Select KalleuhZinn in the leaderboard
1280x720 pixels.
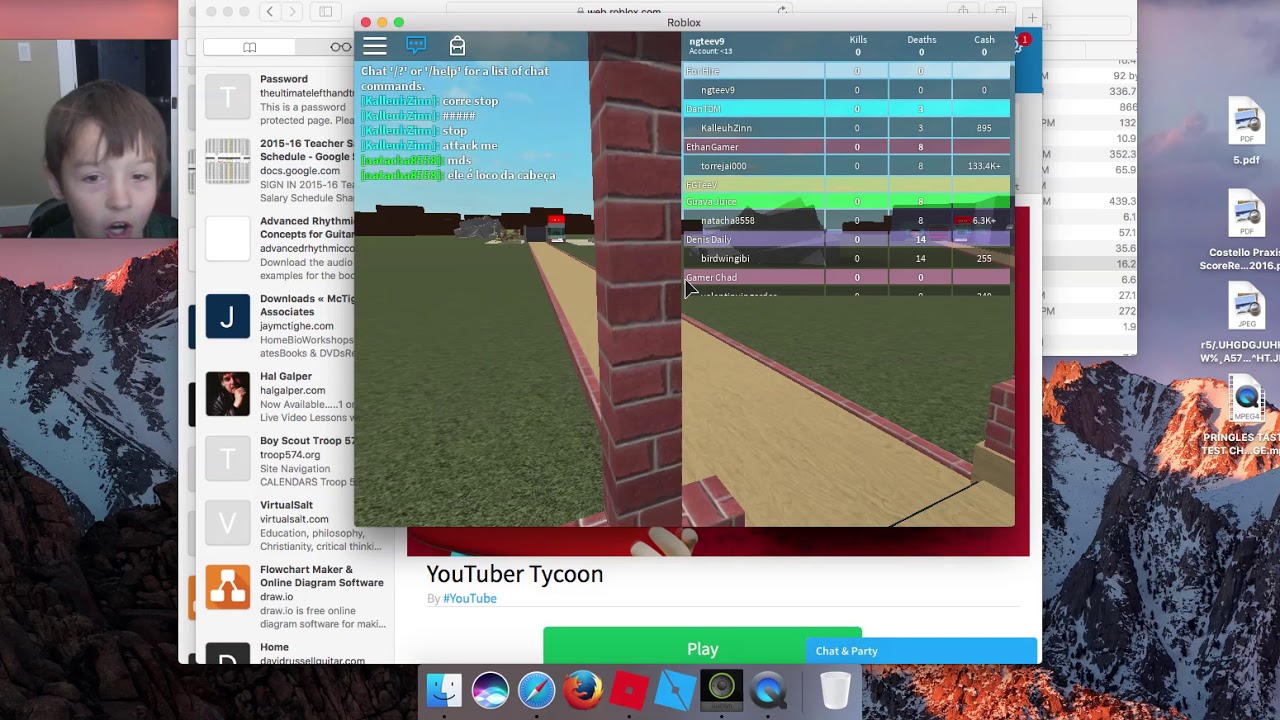[x=846, y=128]
